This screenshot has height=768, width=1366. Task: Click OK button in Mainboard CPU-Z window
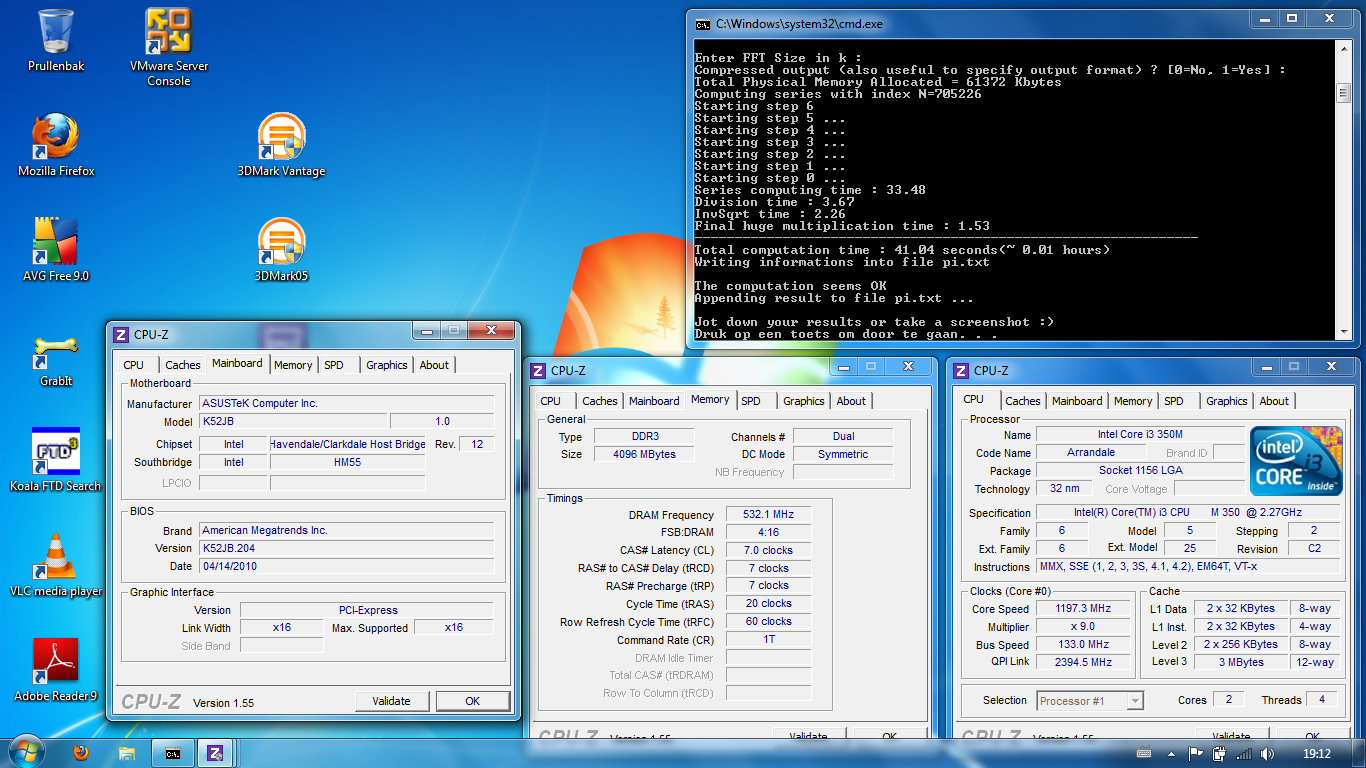tap(473, 701)
